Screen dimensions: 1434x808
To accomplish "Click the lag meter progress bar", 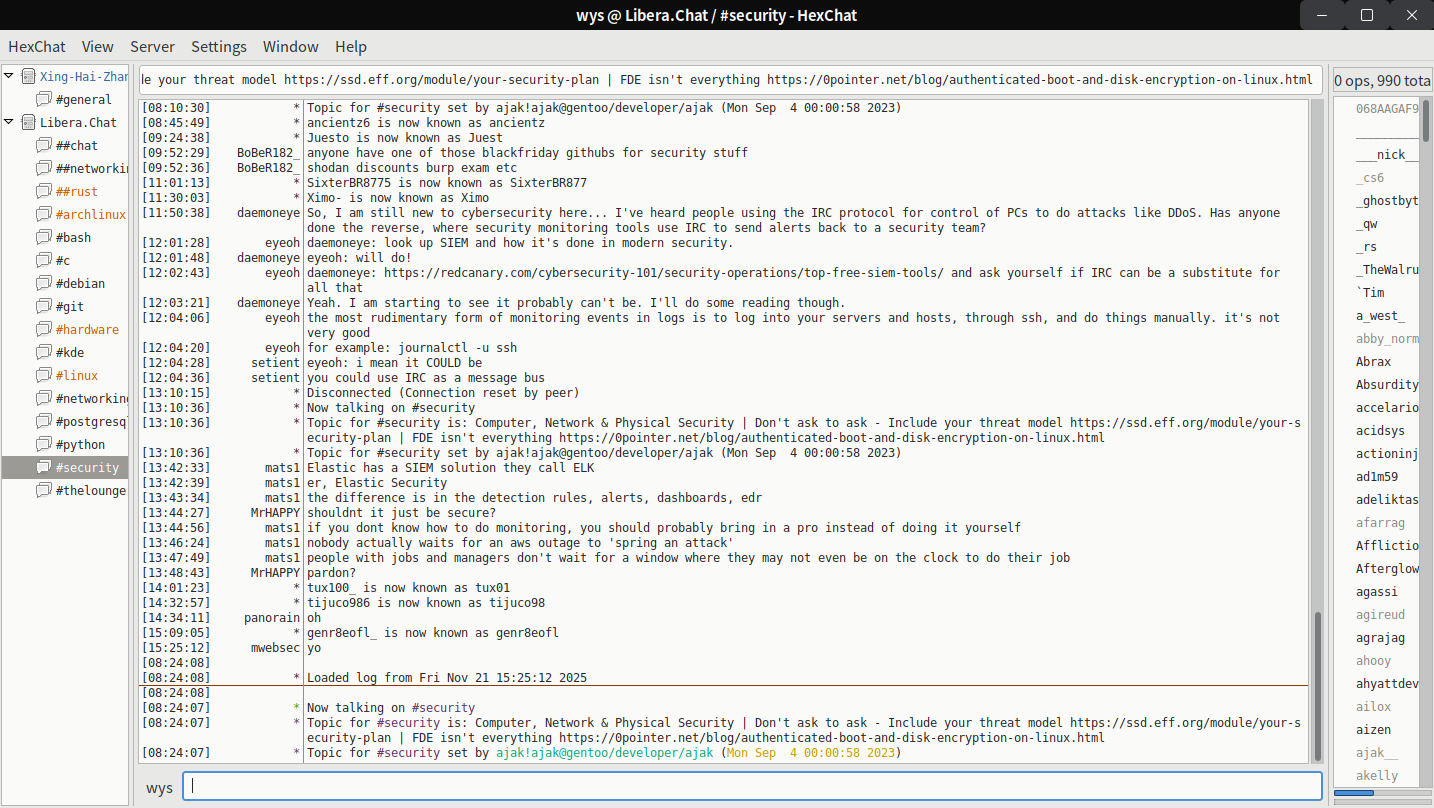I will (1383, 793).
